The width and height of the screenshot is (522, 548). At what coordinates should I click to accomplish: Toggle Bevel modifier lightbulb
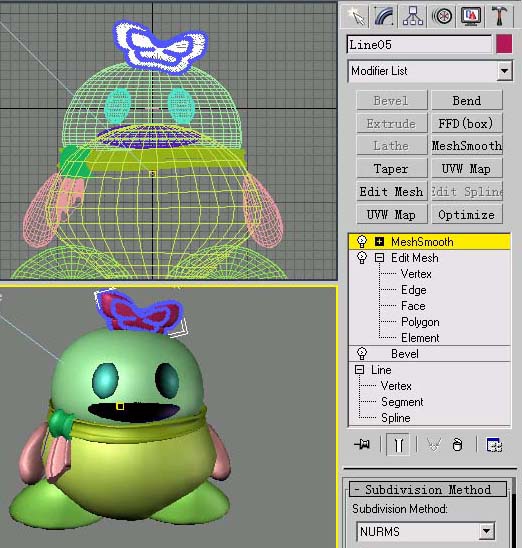(x=362, y=353)
